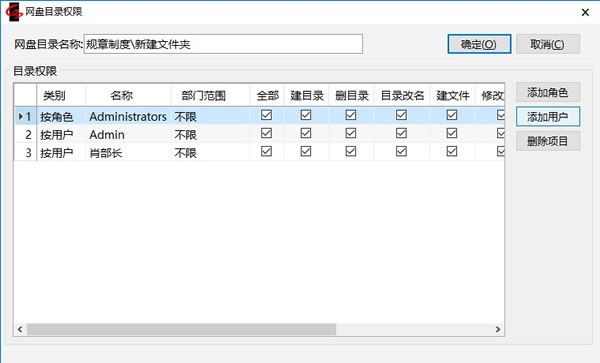Click the Admin name cell
This screenshot has height=363, width=600.
[x=128, y=134]
